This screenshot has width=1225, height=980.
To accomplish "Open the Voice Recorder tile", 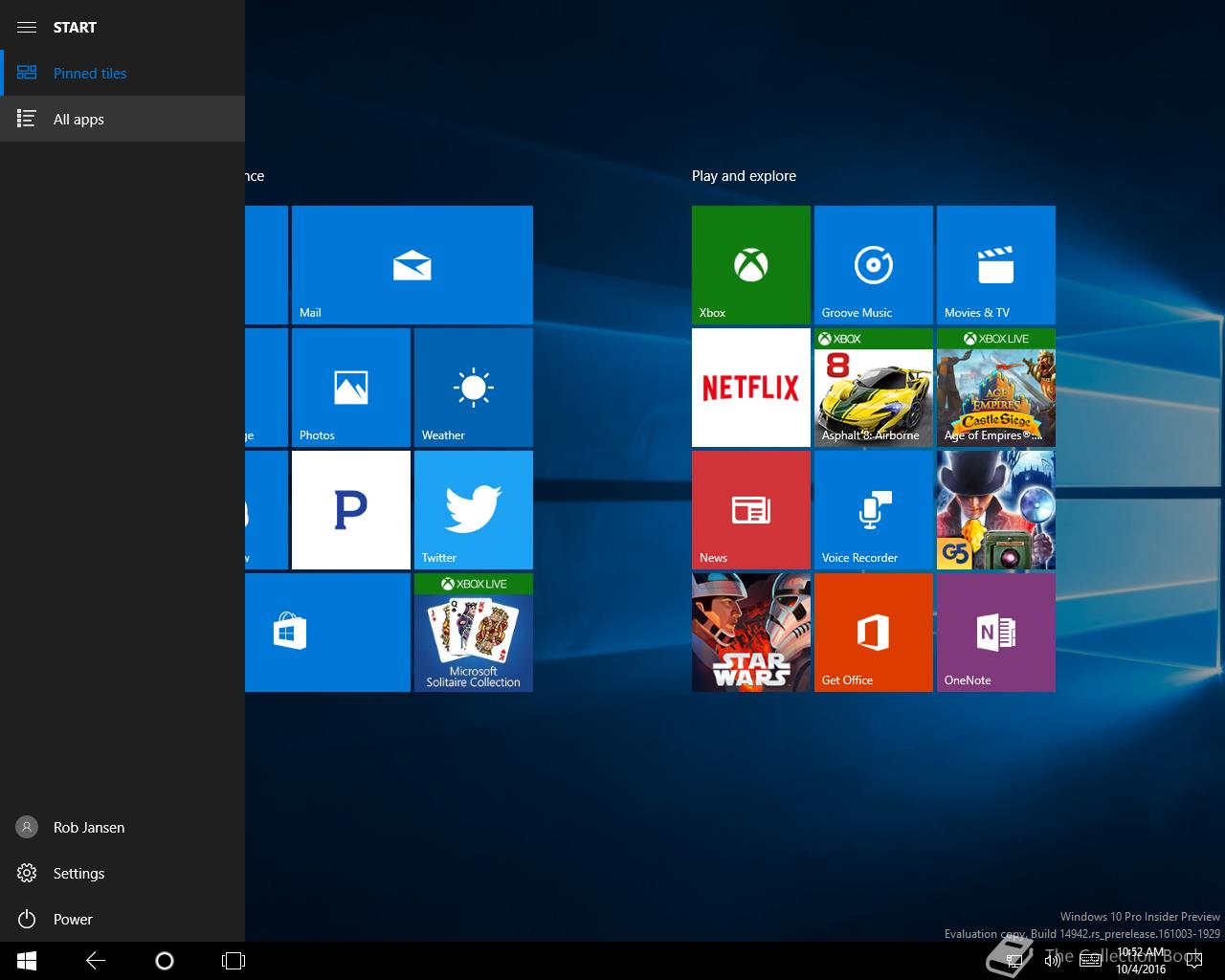I will click(x=874, y=510).
